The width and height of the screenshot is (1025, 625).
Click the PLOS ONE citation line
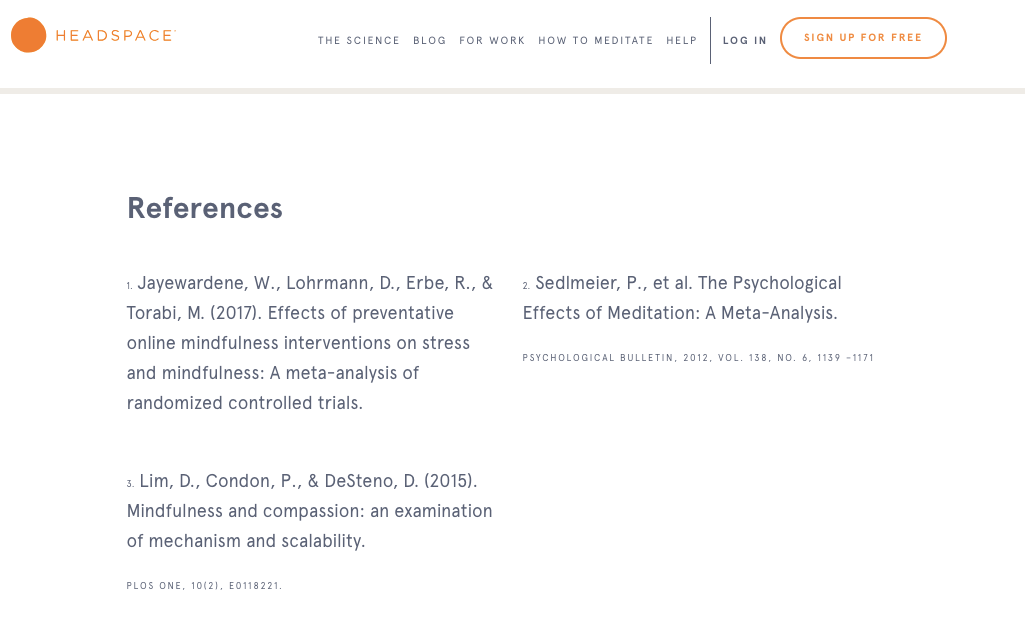coord(204,586)
